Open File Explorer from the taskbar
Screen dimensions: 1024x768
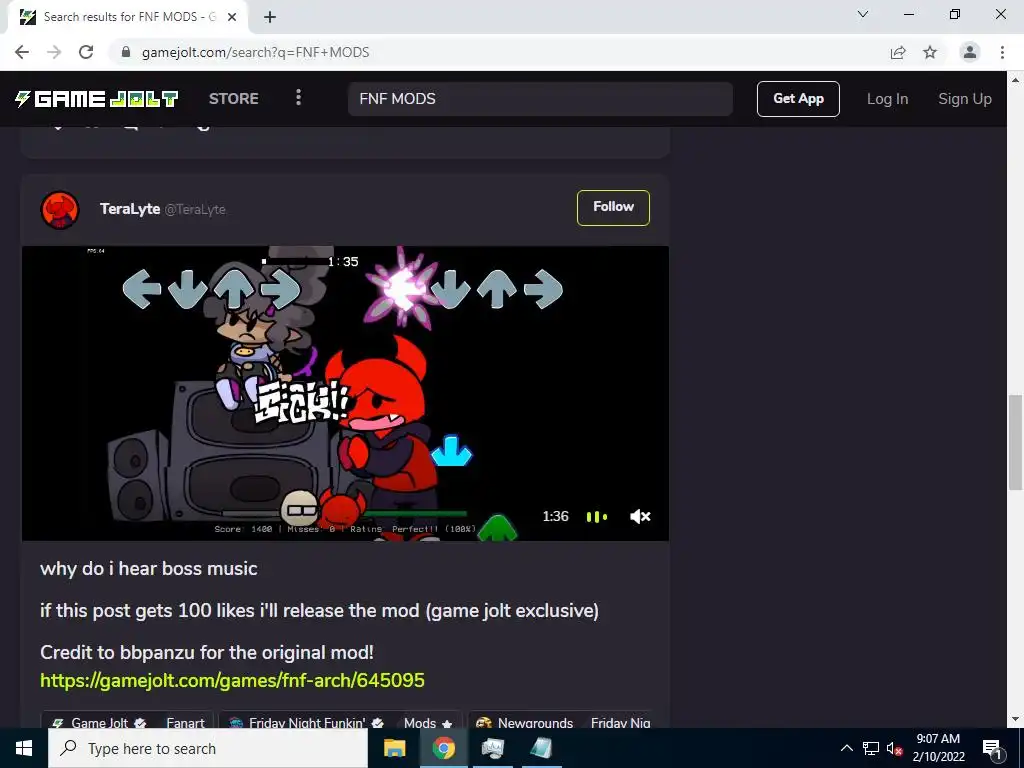(x=394, y=748)
